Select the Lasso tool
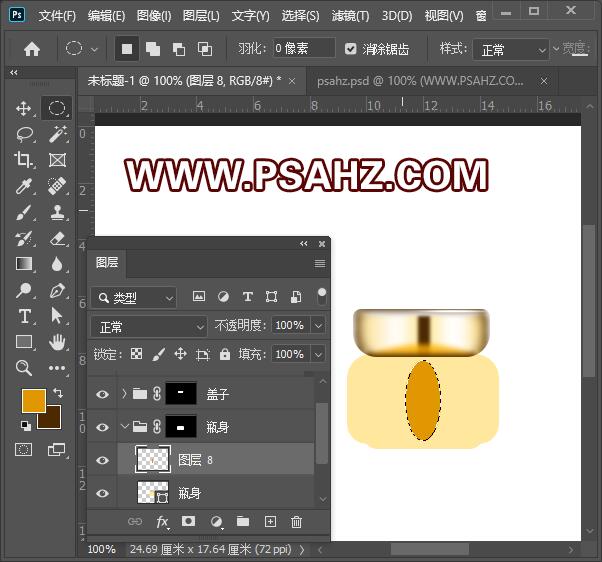602x562 pixels. click(25, 134)
